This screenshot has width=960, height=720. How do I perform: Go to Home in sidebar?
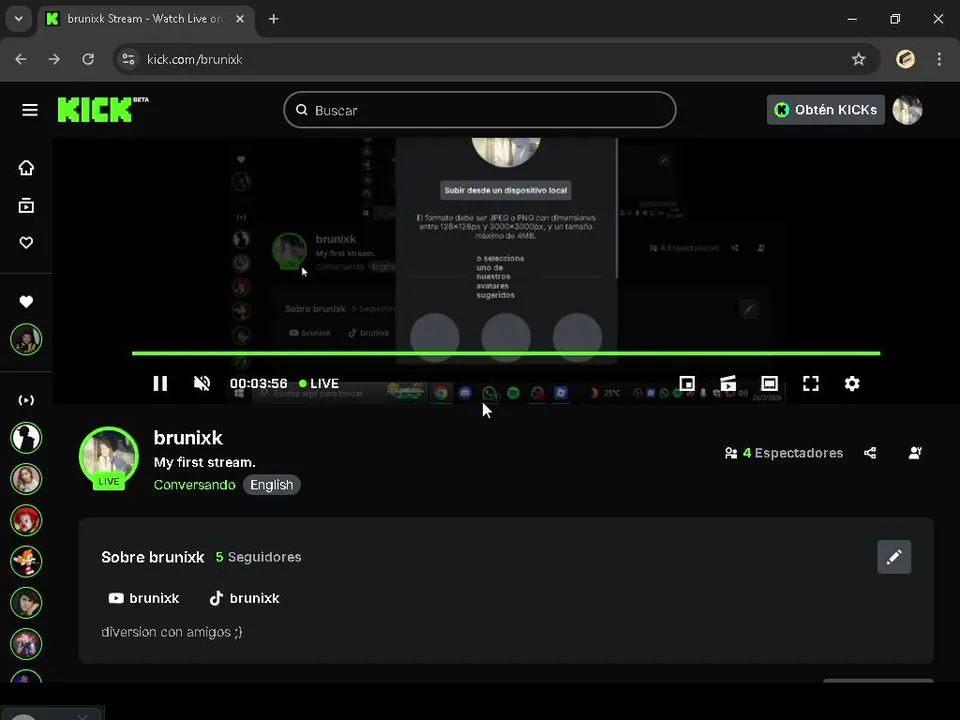click(26, 168)
